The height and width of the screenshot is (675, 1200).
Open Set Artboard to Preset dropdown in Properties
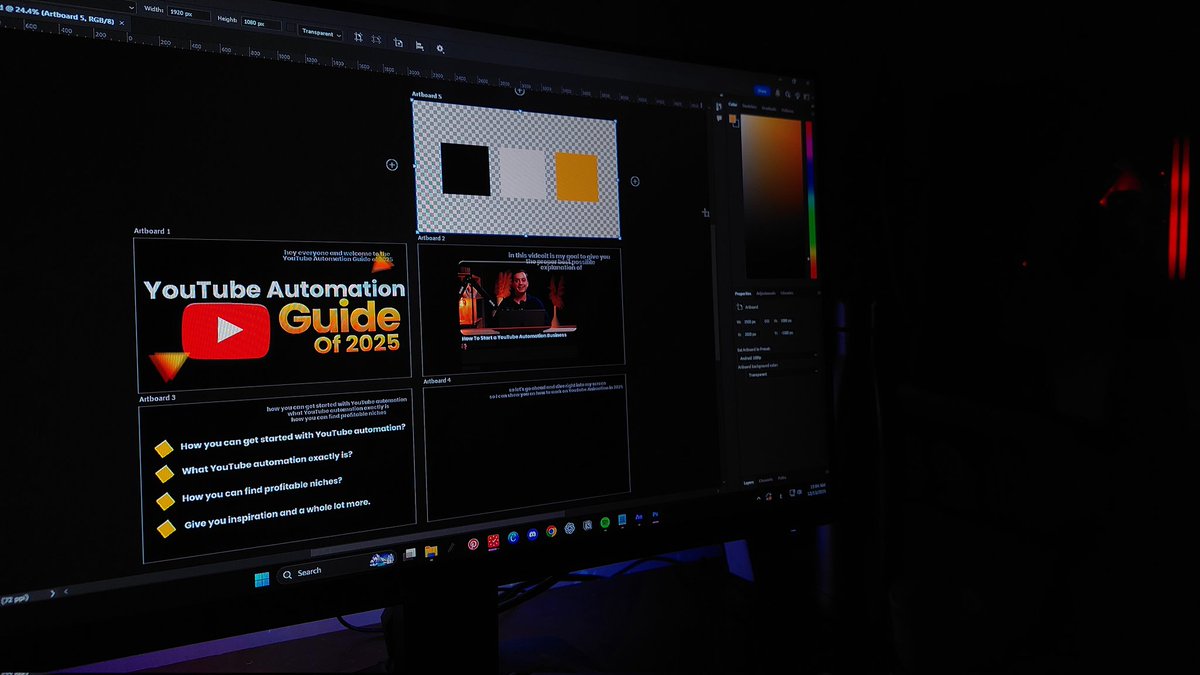coord(776,356)
